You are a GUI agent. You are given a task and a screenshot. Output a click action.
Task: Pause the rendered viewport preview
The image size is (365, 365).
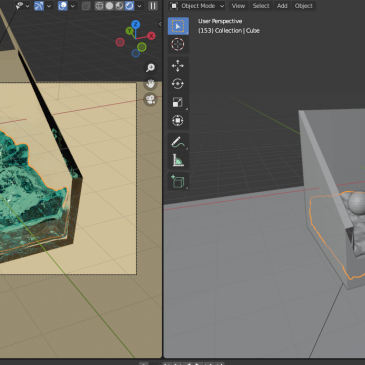coord(153,6)
